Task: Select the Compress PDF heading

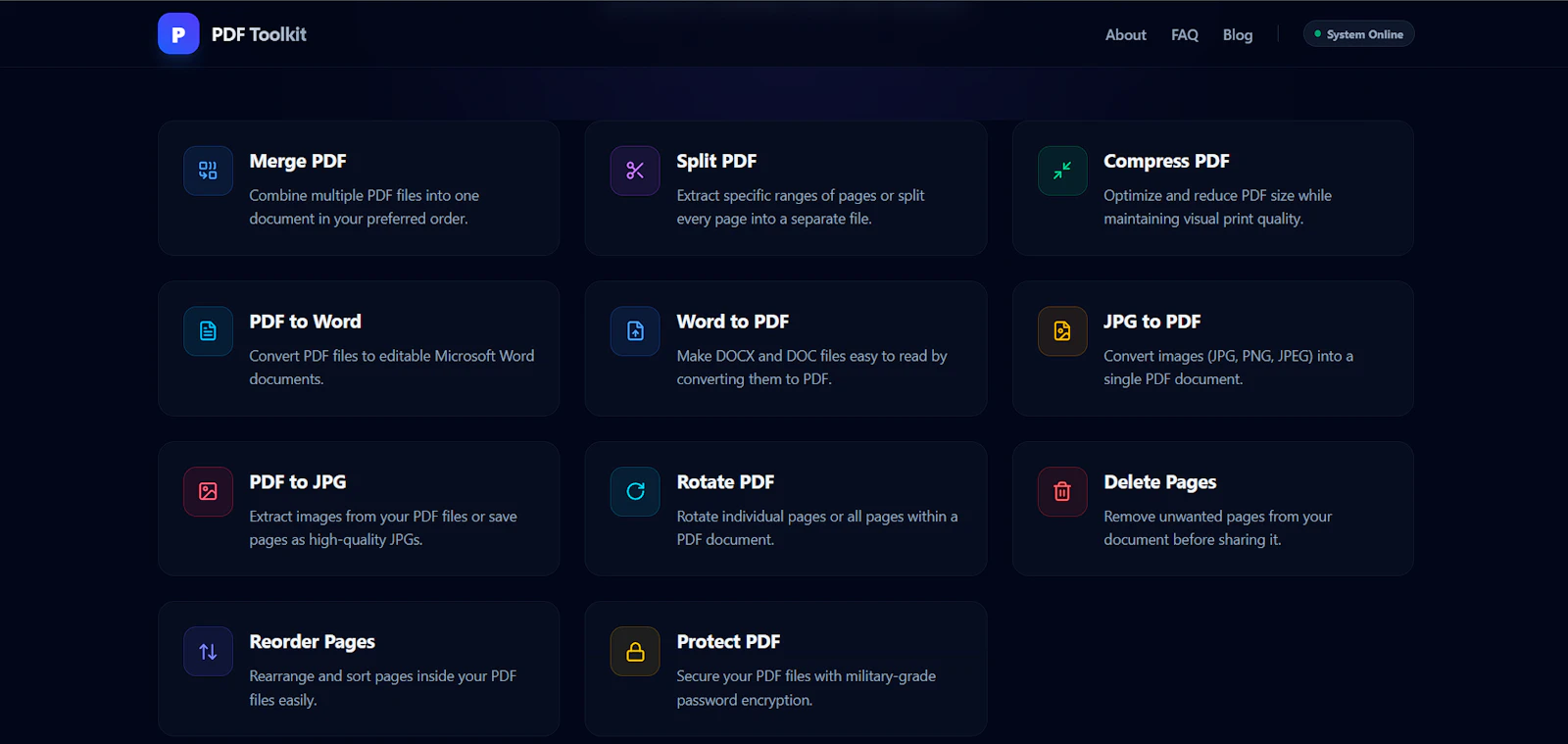Action: coord(1166,161)
